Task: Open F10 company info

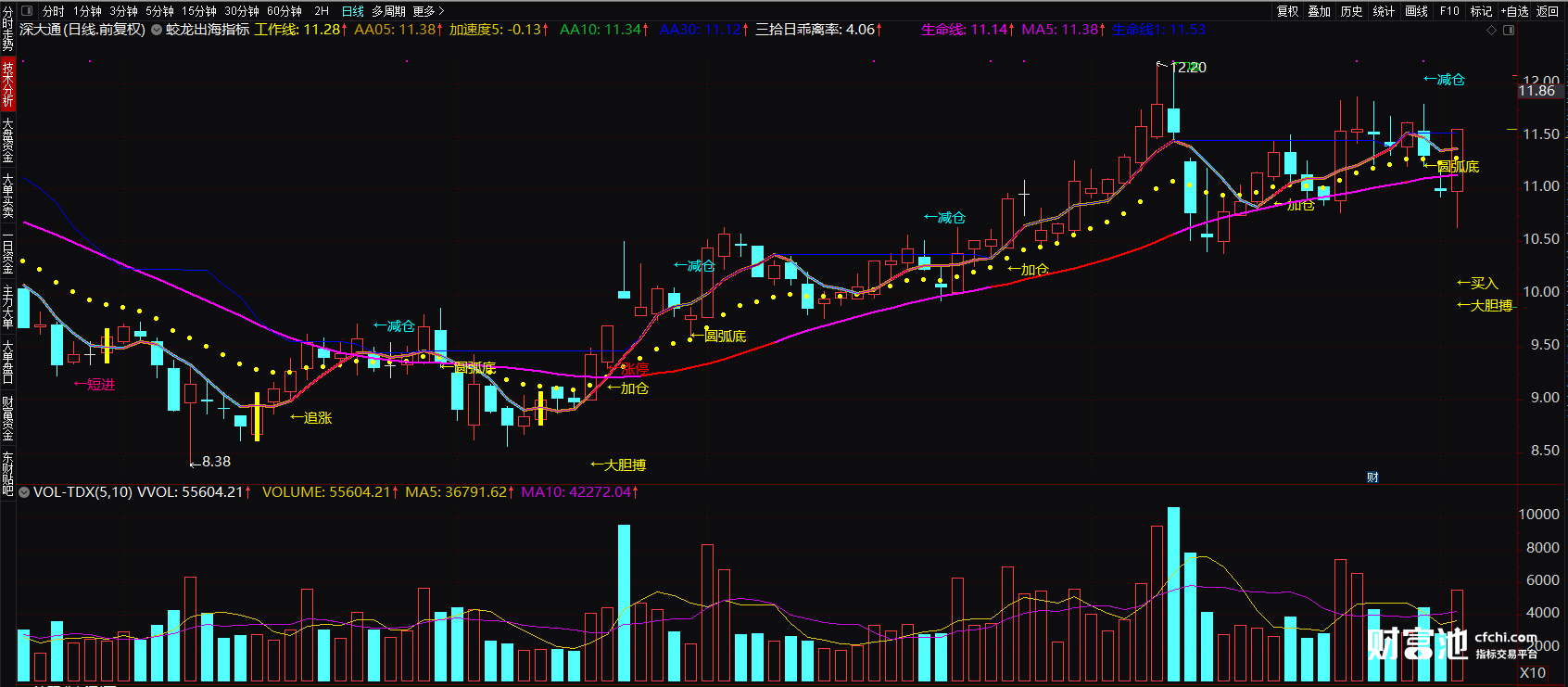Action: point(1449,11)
